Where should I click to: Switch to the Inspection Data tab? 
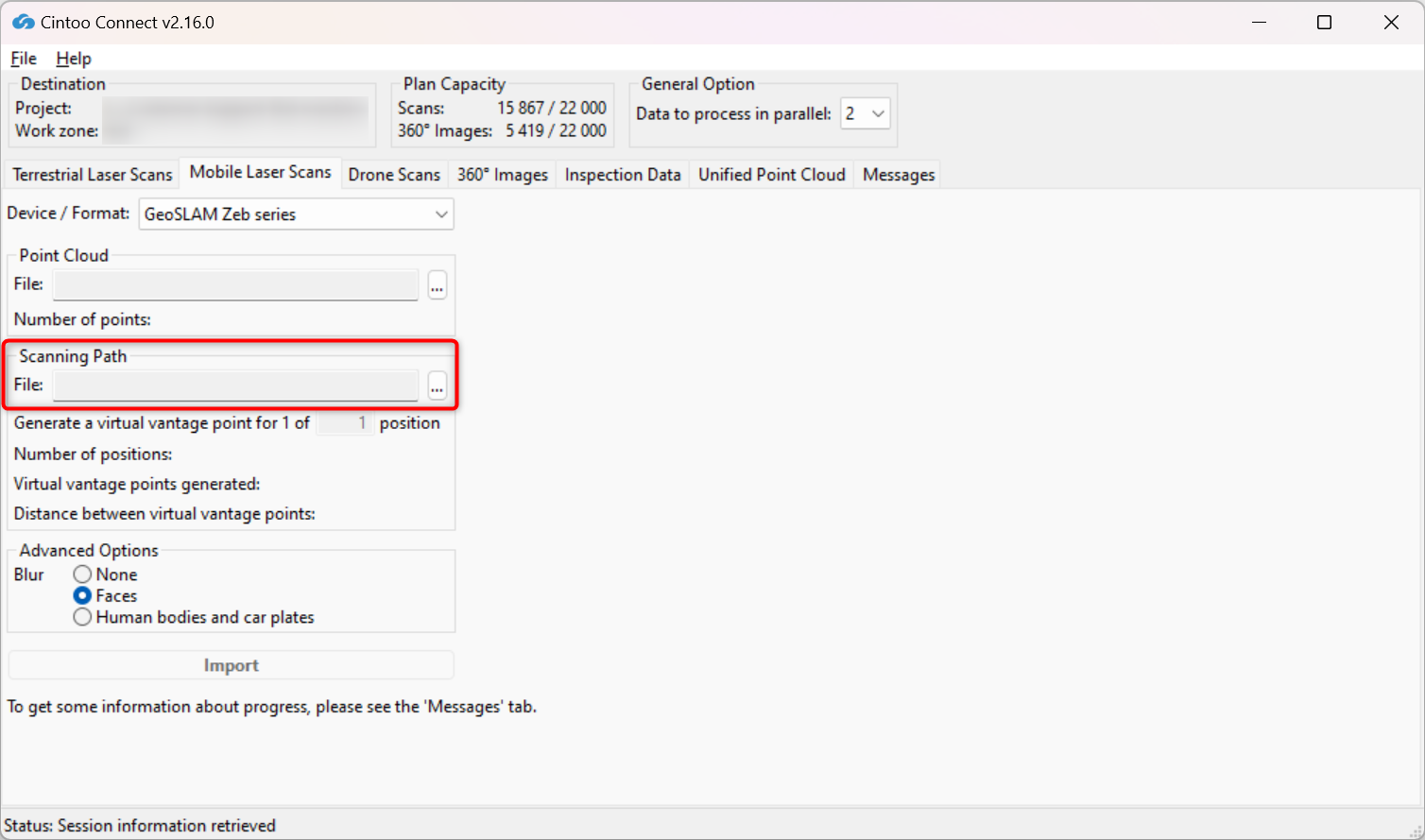tap(623, 175)
